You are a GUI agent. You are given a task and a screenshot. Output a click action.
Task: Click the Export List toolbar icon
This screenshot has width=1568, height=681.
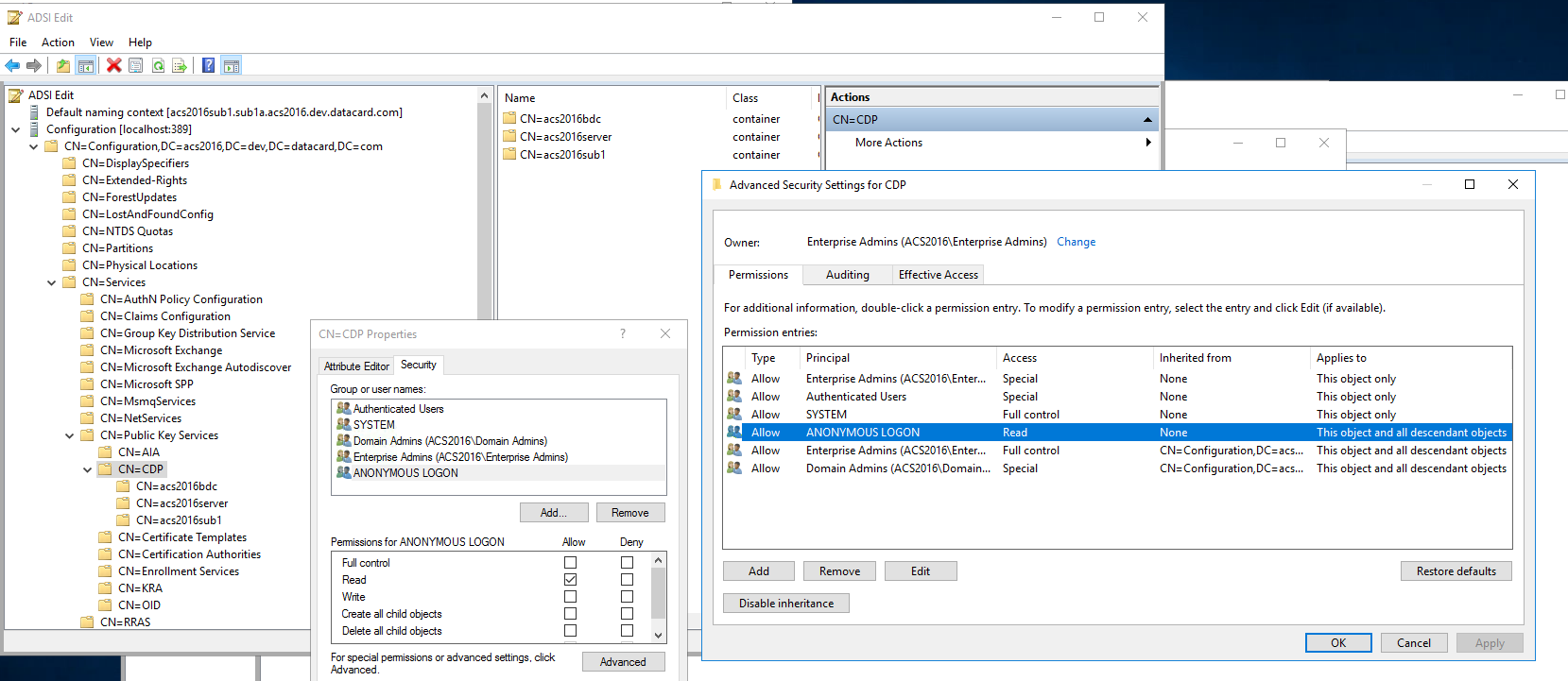tap(180, 65)
